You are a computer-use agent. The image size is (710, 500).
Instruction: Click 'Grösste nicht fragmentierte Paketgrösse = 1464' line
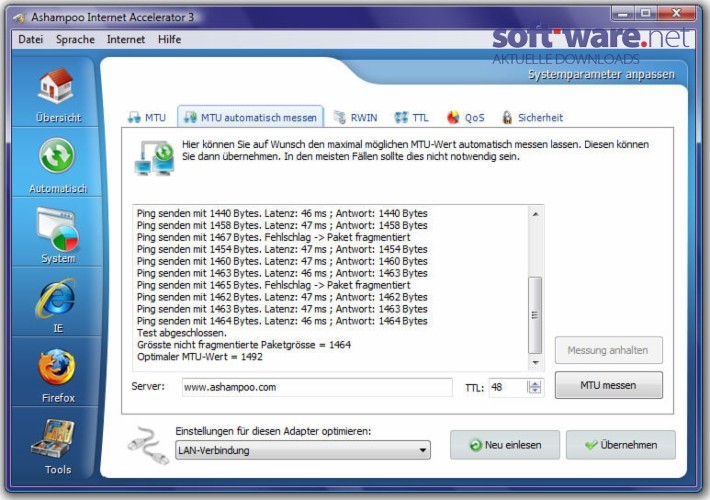tap(244, 345)
